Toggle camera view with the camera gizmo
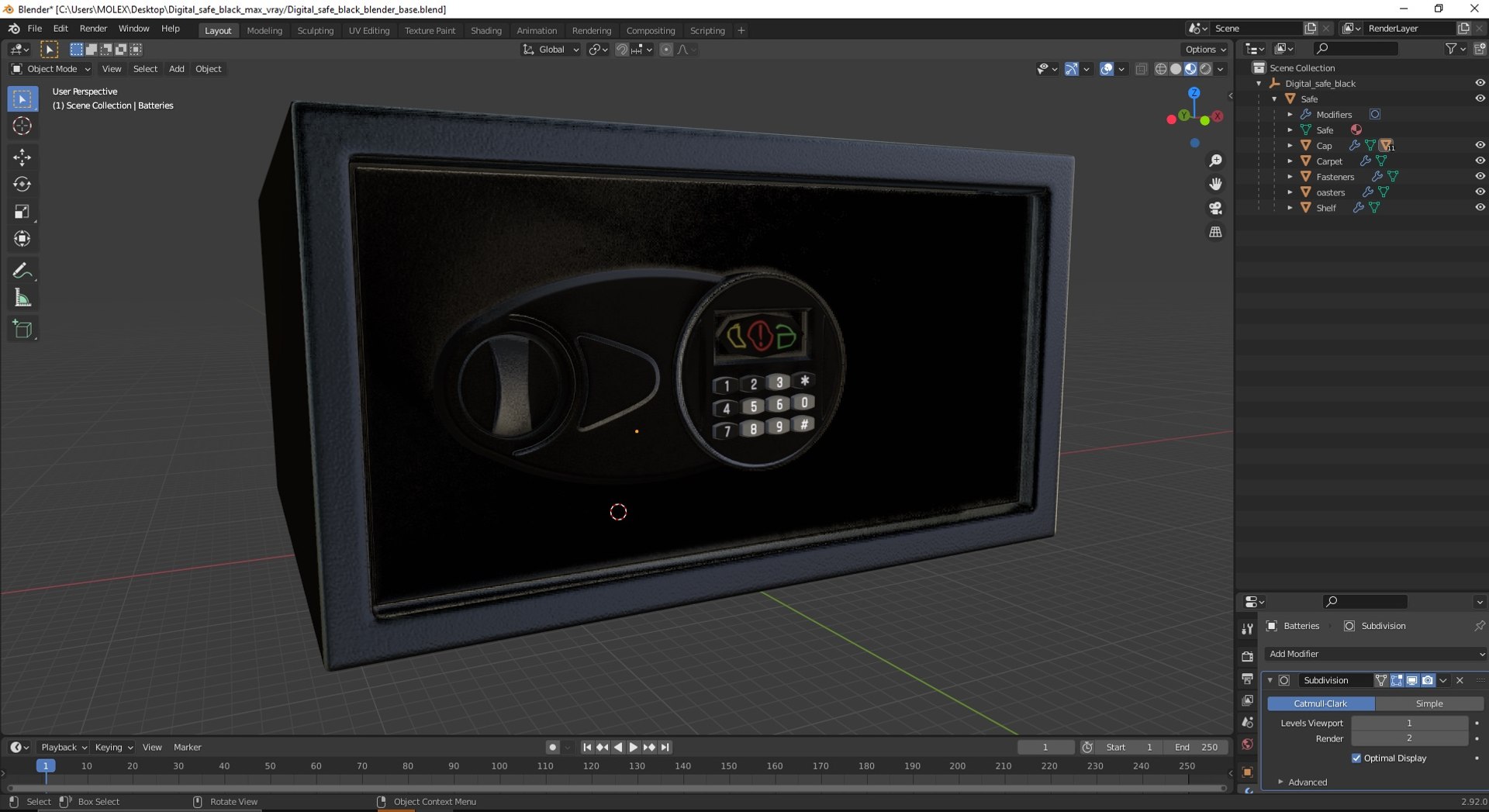 [1215, 209]
